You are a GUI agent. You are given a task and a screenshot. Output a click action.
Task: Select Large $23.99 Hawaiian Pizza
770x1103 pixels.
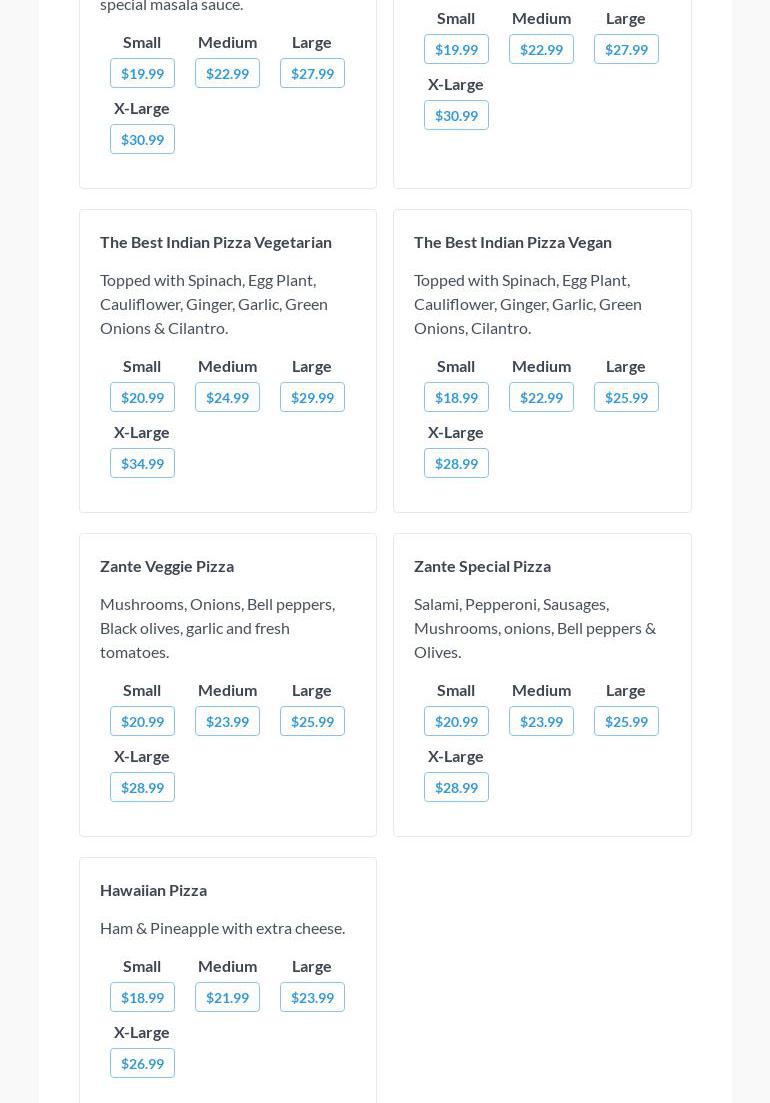[x=312, y=997]
